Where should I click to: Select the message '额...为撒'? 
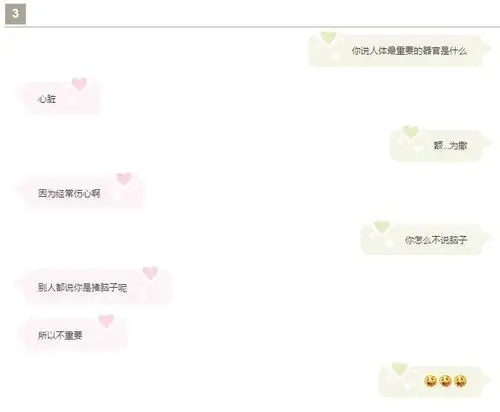coord(450,146)
